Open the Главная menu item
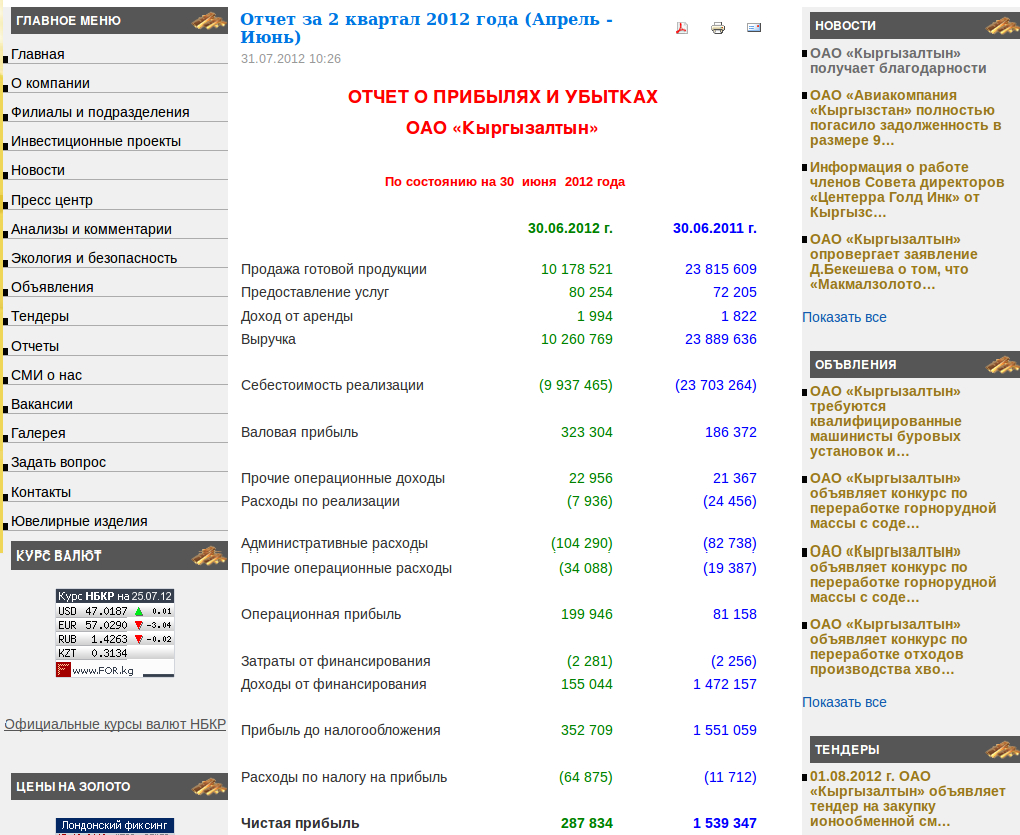The height and width of the screenshot is (835, 1020). tap(38, 54)
